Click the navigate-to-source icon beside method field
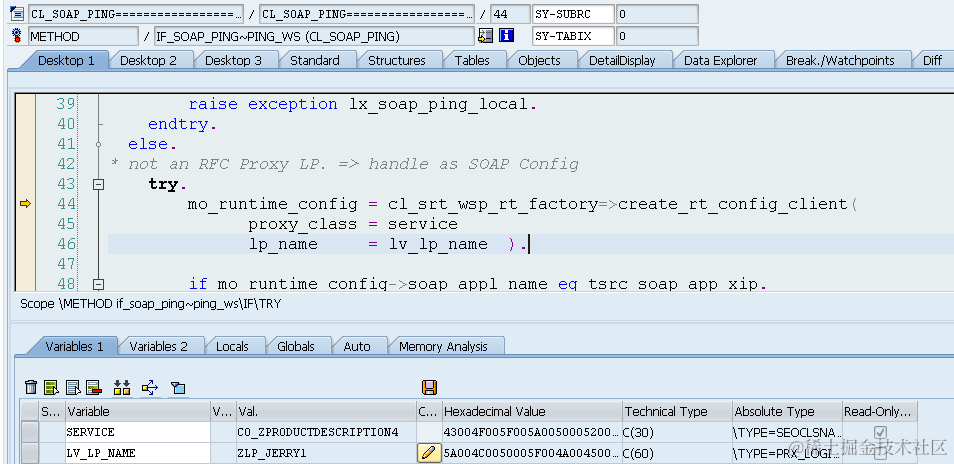The width and height of the screenshot is (954, 464). pyautogui.click(x=486, y=35)
